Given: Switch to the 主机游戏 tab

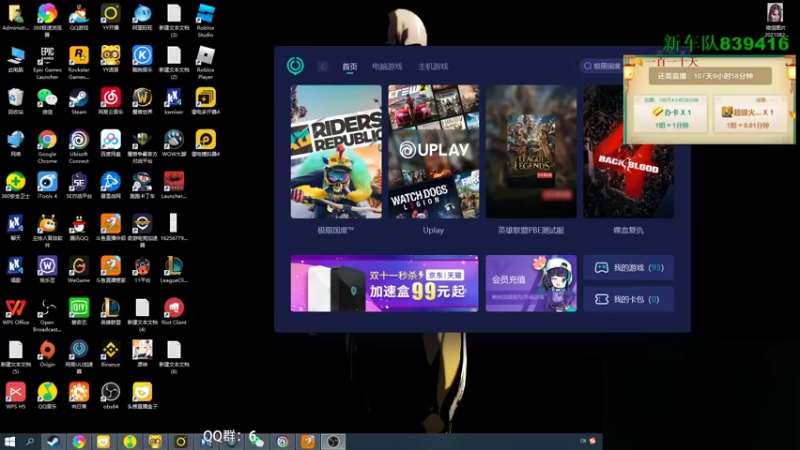Looking at the screenshot, I should (433, 66).
